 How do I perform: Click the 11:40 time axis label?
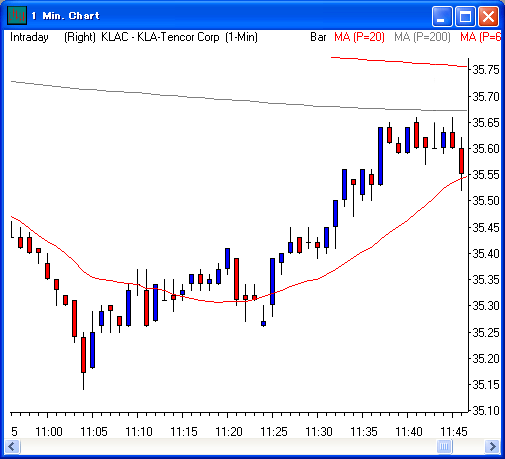[x=409, y=432]
